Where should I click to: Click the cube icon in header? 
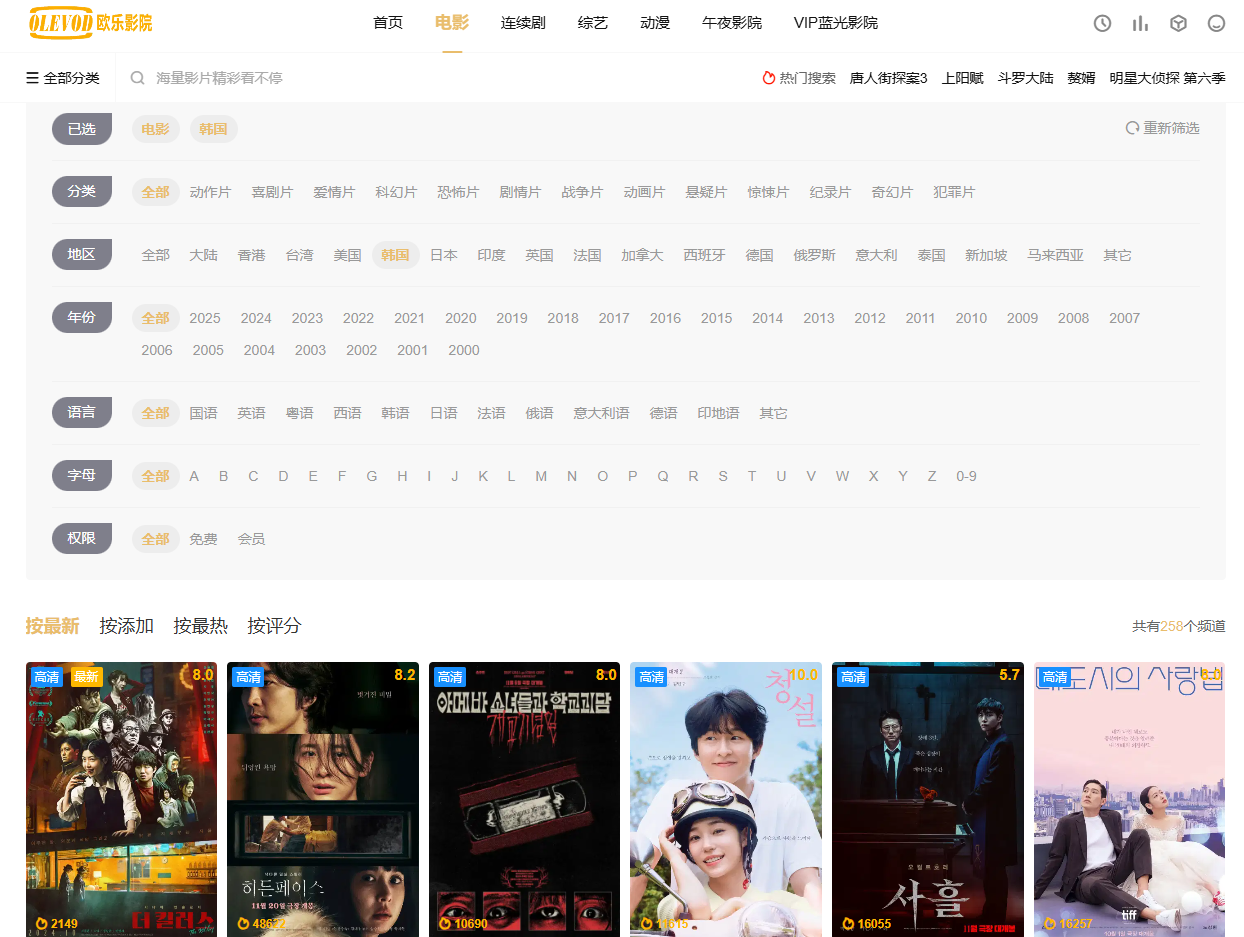pyautogui.click(x=1178, y=23)
